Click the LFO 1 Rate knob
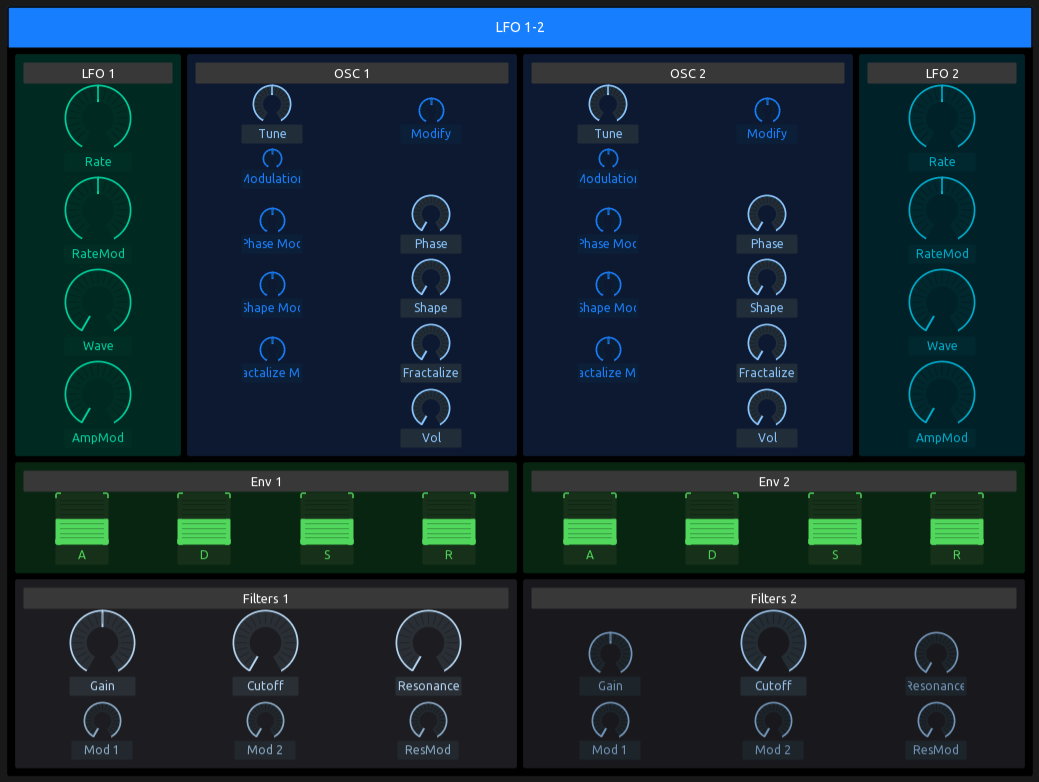Image resolution: width=1039 pixels, height=782 pixels. click(98, 119)
